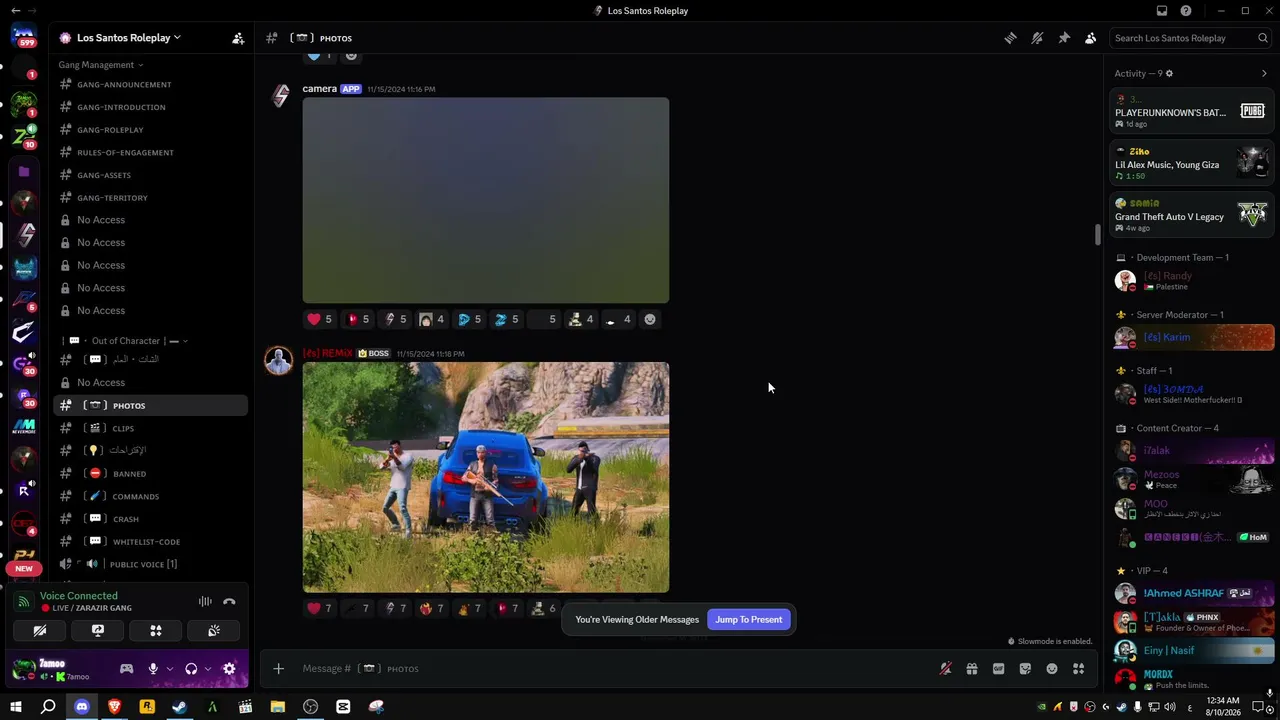Open the blurred camera app image

(486, 200)
